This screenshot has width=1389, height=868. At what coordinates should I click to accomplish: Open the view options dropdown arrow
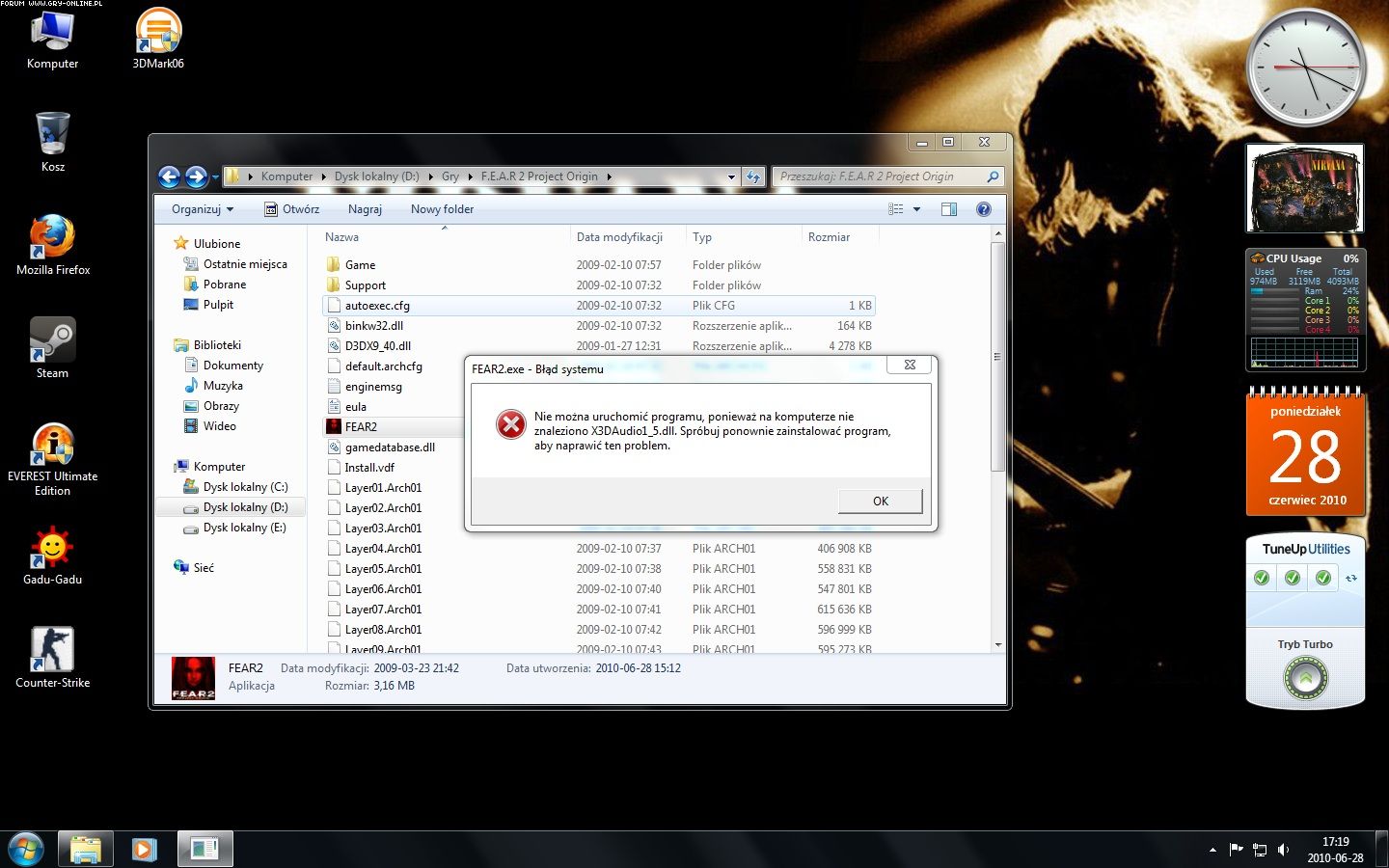[916, 209]
